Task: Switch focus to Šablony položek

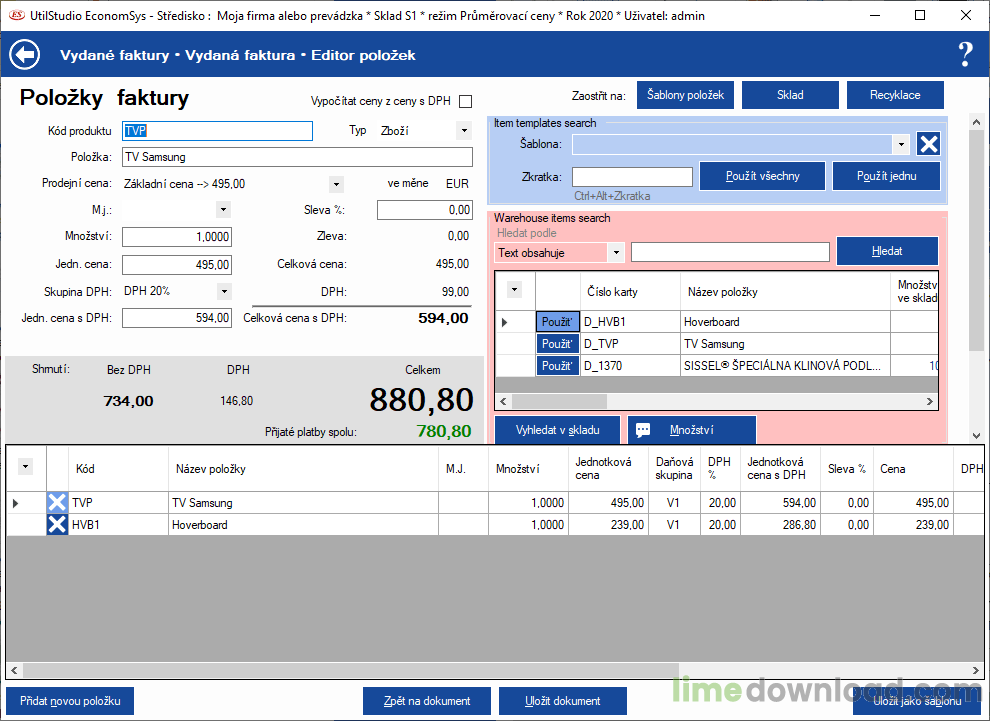Action: click(x=685, y=95)
